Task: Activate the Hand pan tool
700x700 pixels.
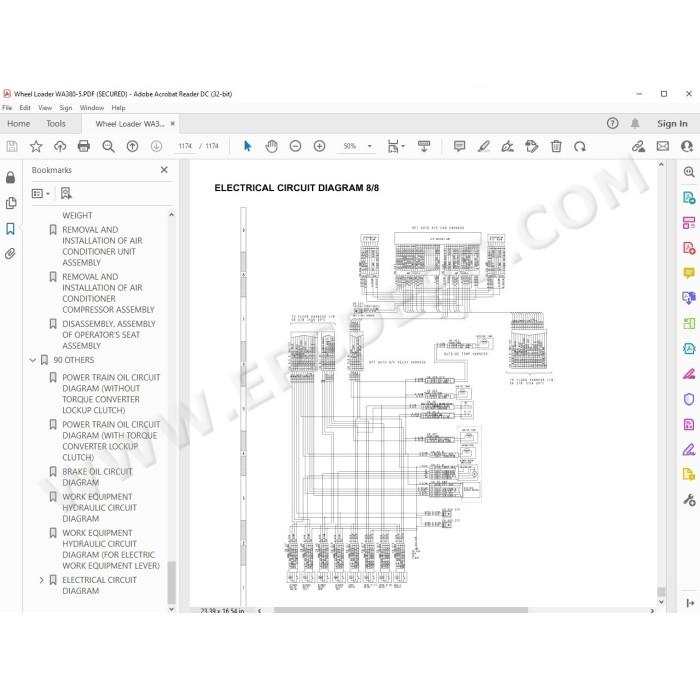Action: pos(271,146)
